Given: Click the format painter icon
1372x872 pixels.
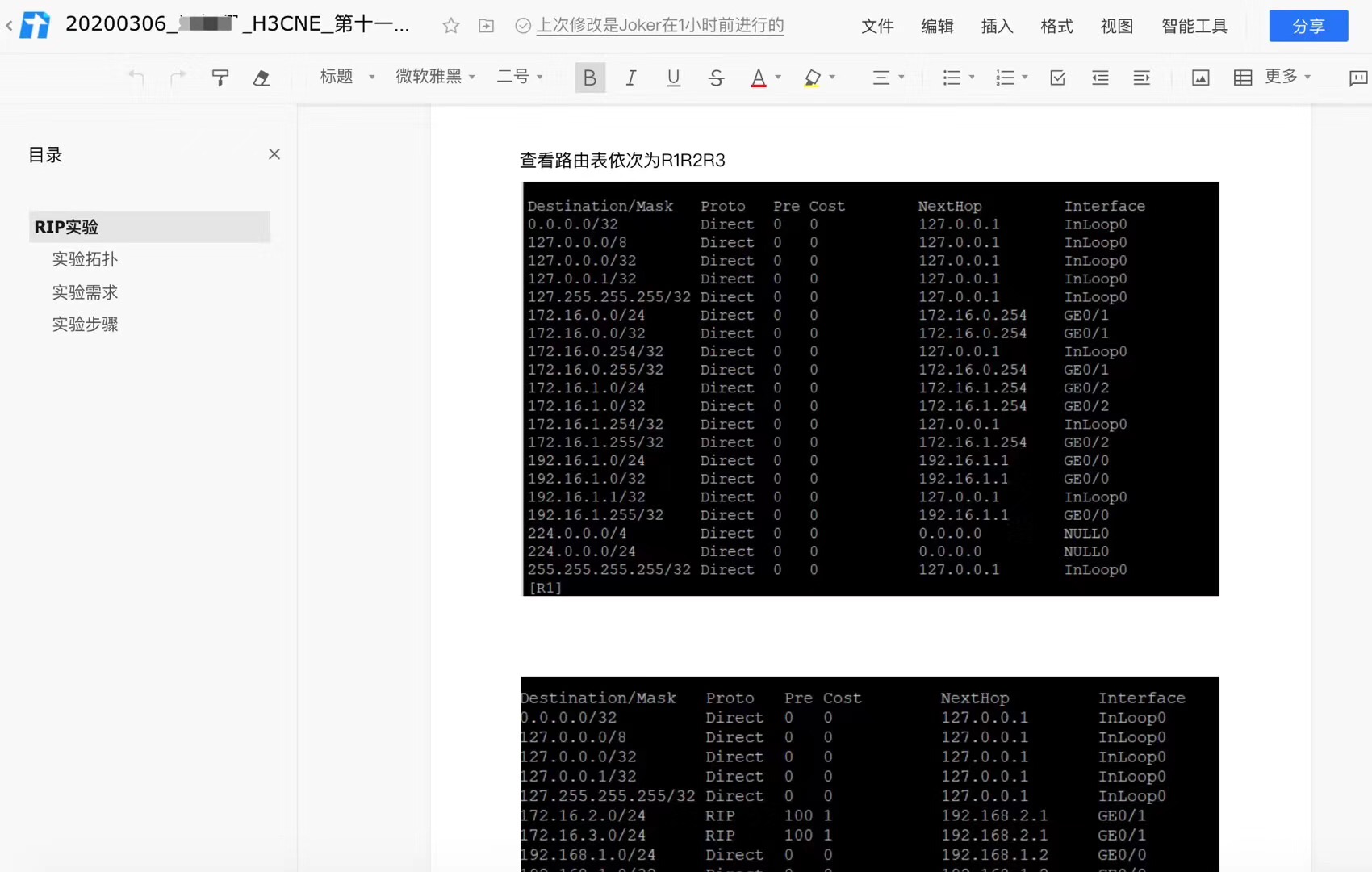Looking at the screenshot, I should coord(220,78).
